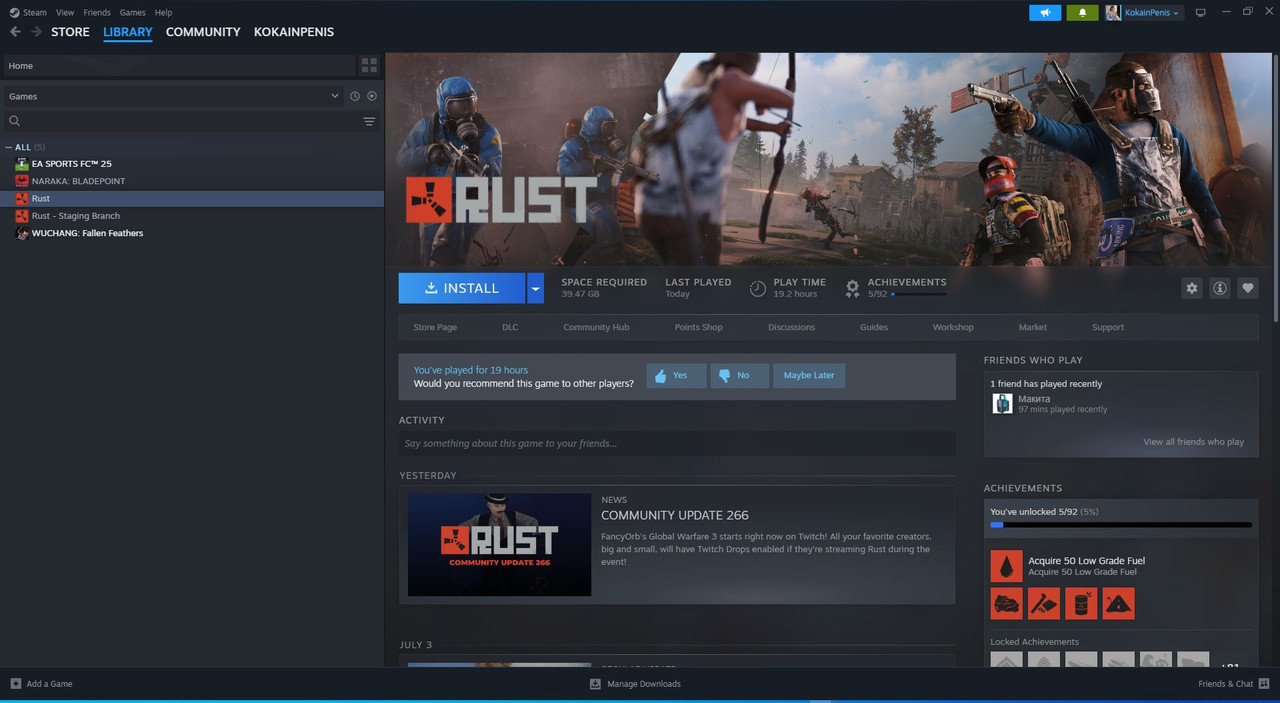
Task: Open the Workshop link
Action: [953, 327]
